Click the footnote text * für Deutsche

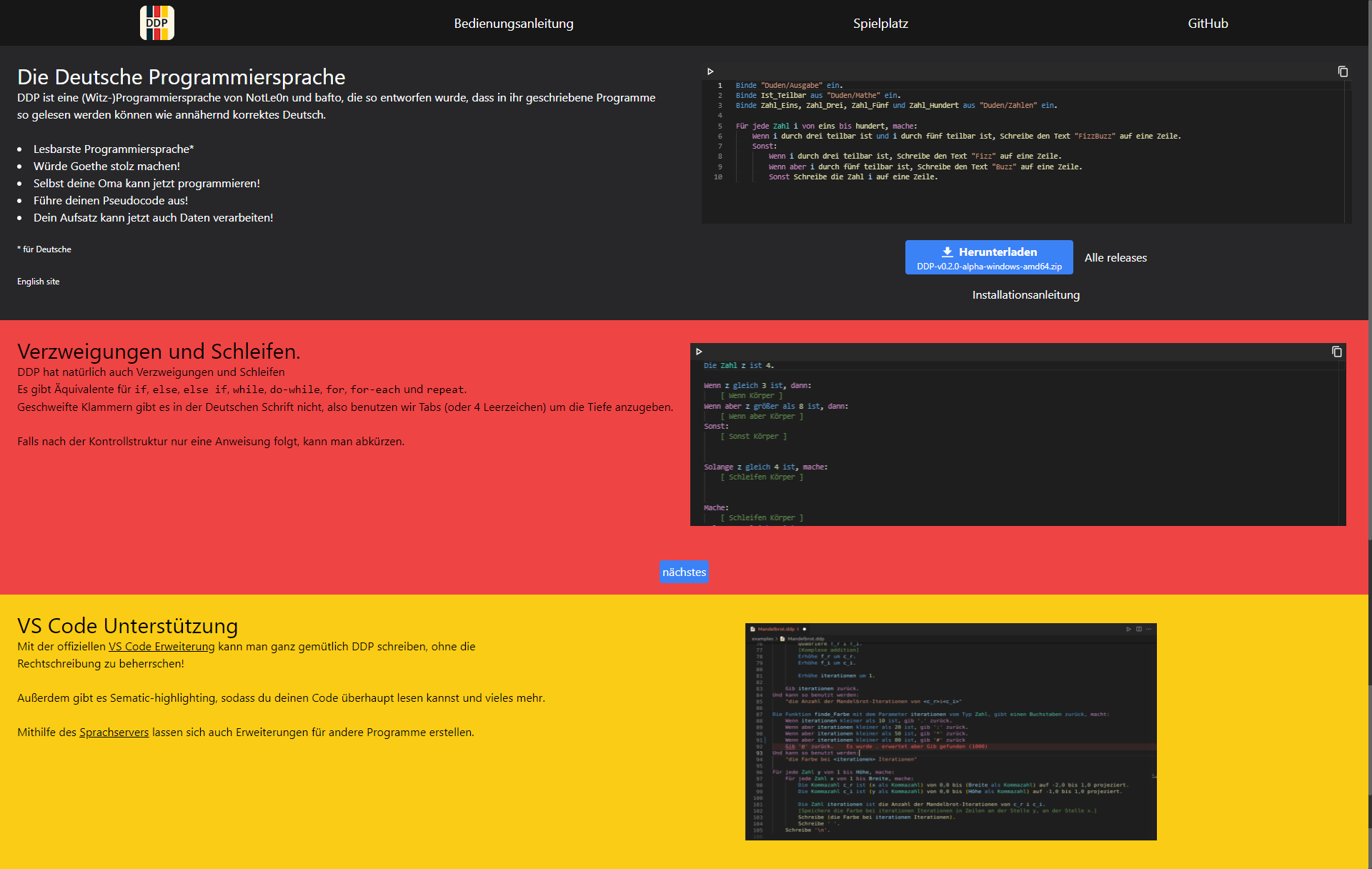[44, 249]
